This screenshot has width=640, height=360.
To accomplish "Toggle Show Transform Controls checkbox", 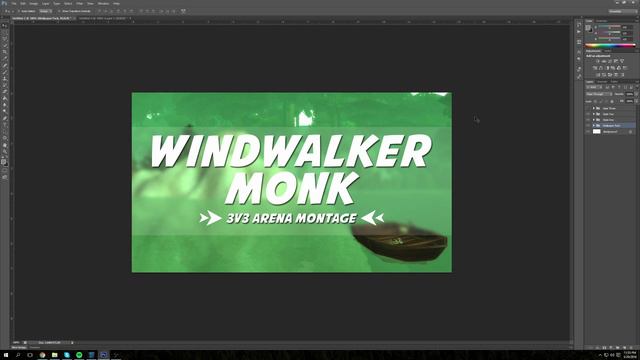I will 59,11.
